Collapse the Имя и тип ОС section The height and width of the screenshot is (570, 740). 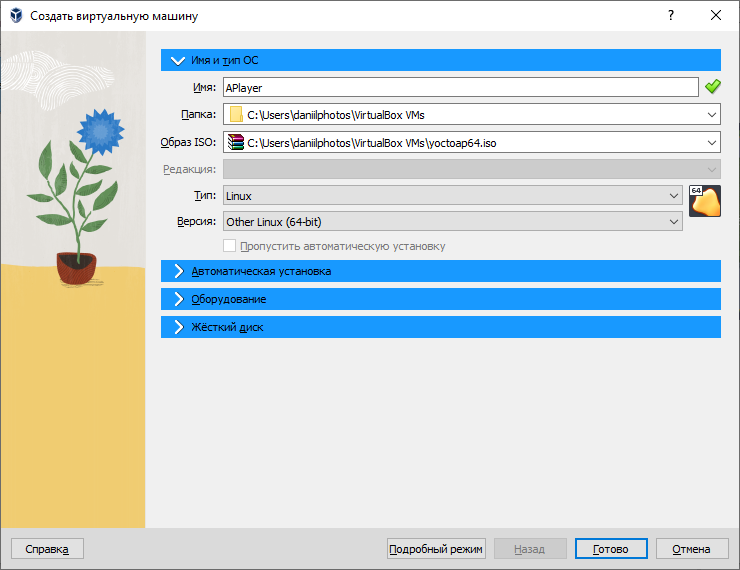440,60
